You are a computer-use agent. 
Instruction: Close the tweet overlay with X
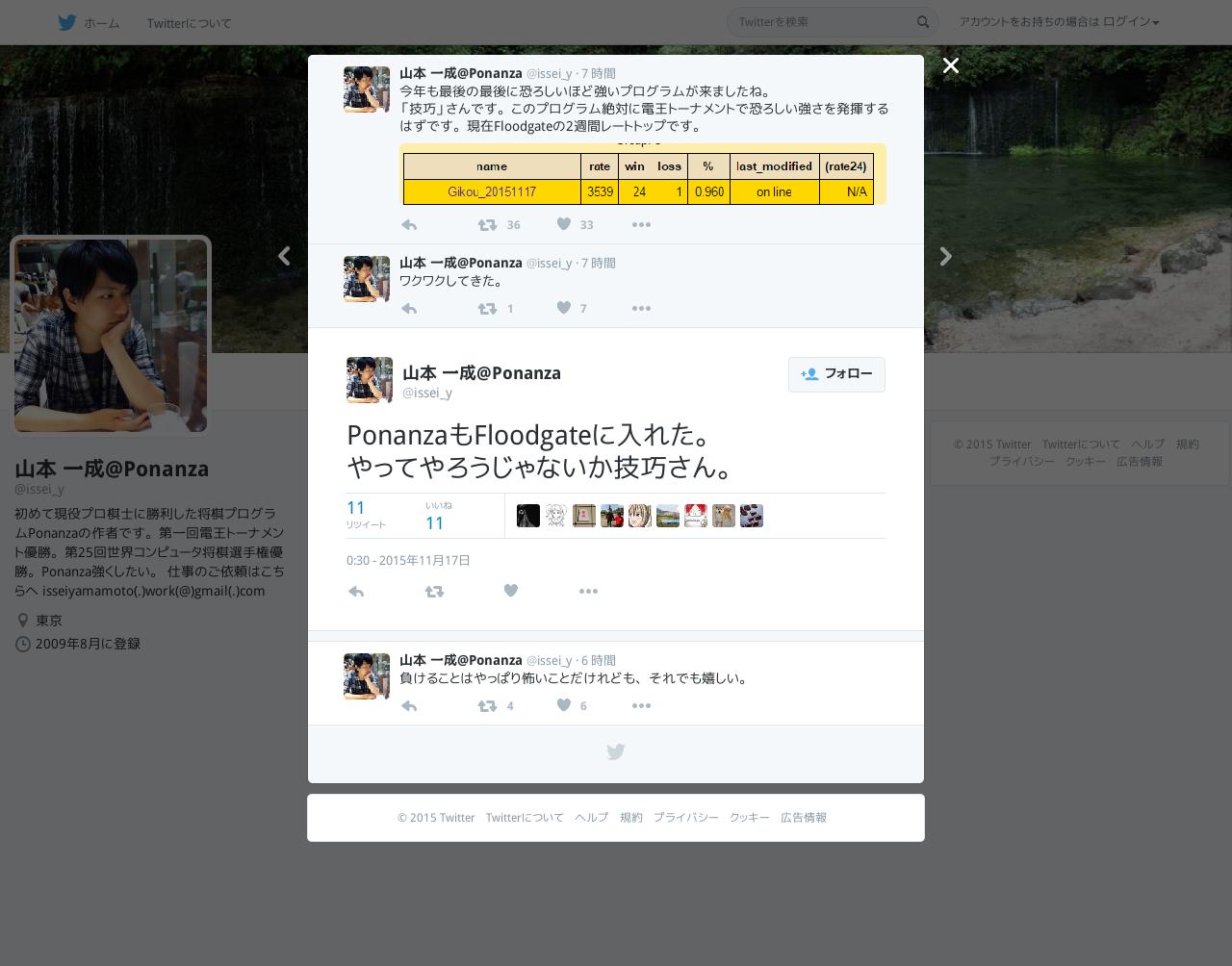pyautogui.click(x=951, y=65)
